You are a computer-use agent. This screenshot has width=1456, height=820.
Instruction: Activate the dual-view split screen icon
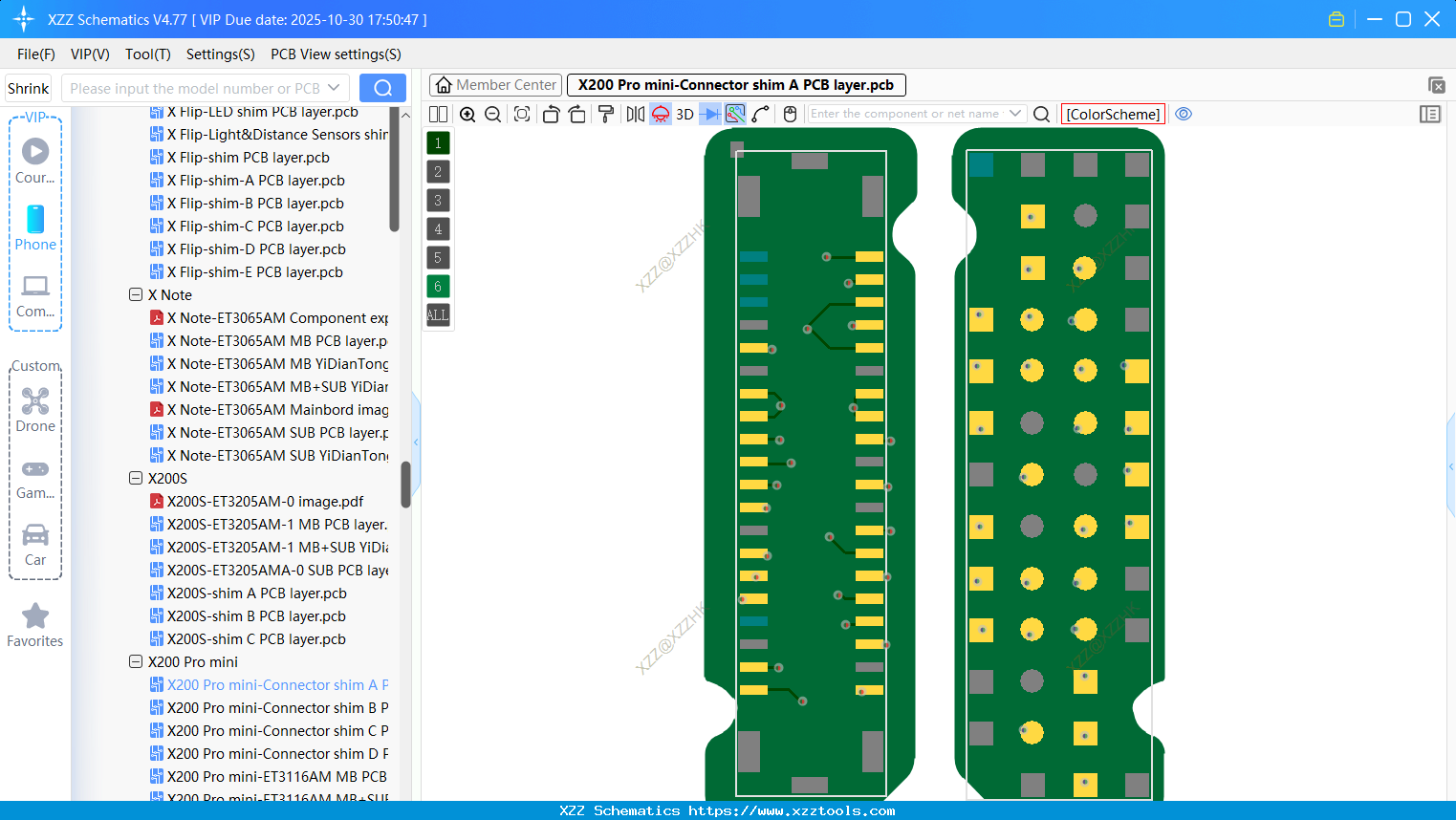point(438,114)
